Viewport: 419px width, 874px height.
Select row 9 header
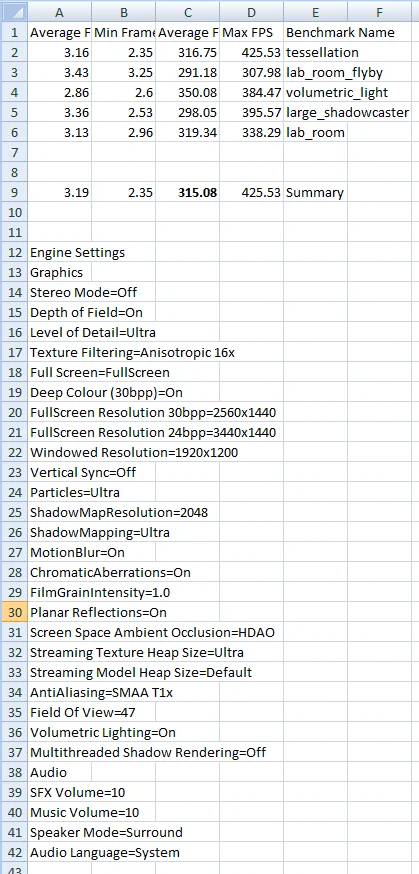[14, 192]
